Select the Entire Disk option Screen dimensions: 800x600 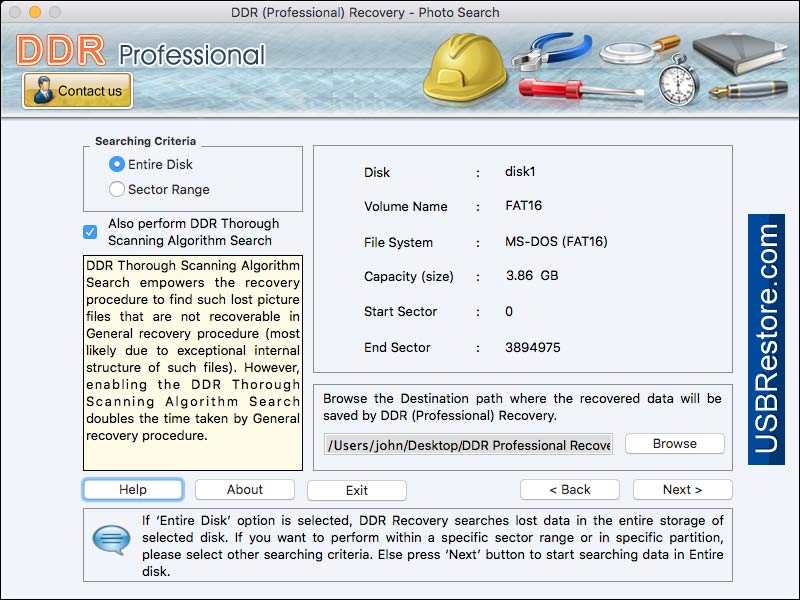pyautogui.click(x=117, y=164)
